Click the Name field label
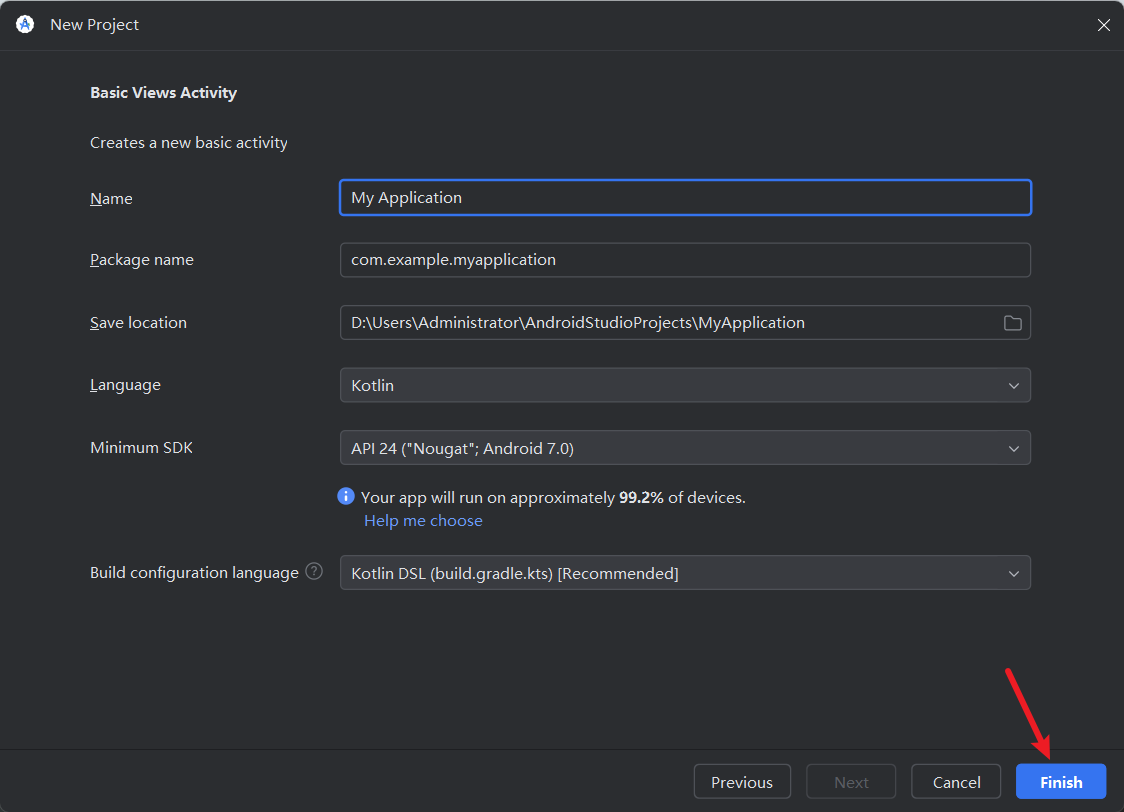This screenshot has width=1124, height=812. coord(111,199)
